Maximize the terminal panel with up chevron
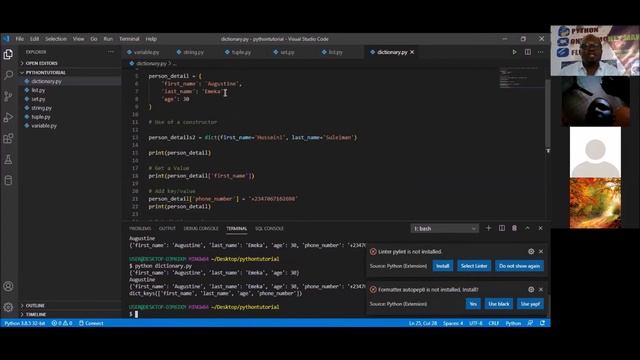640x360 pixels. coord(527,228)
